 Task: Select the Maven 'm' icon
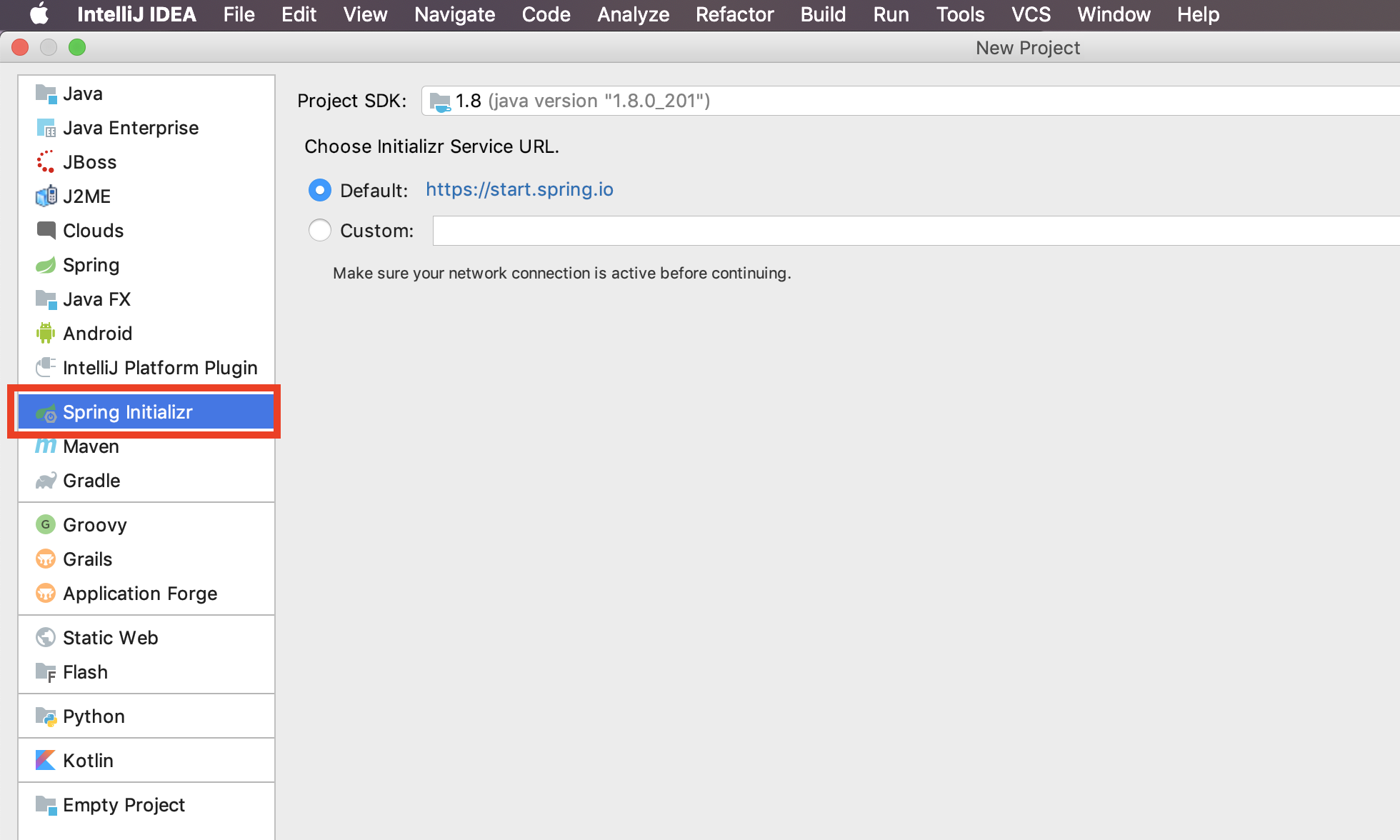(x=46, y=446)
